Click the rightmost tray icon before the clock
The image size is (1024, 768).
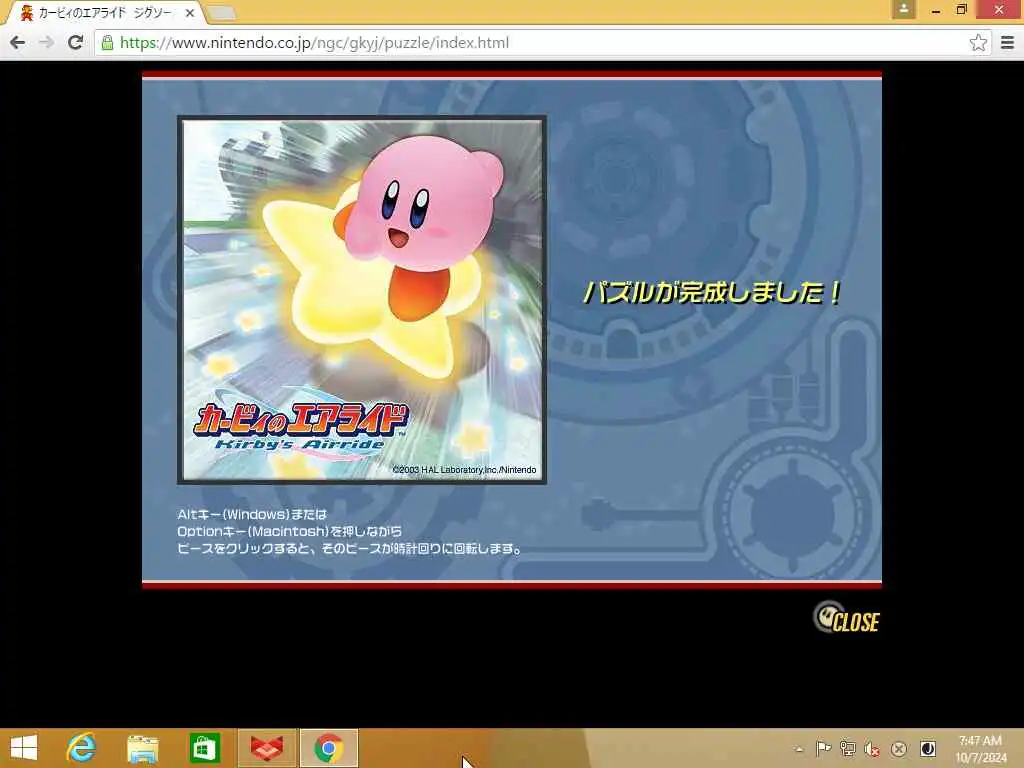tap(927, 748)
